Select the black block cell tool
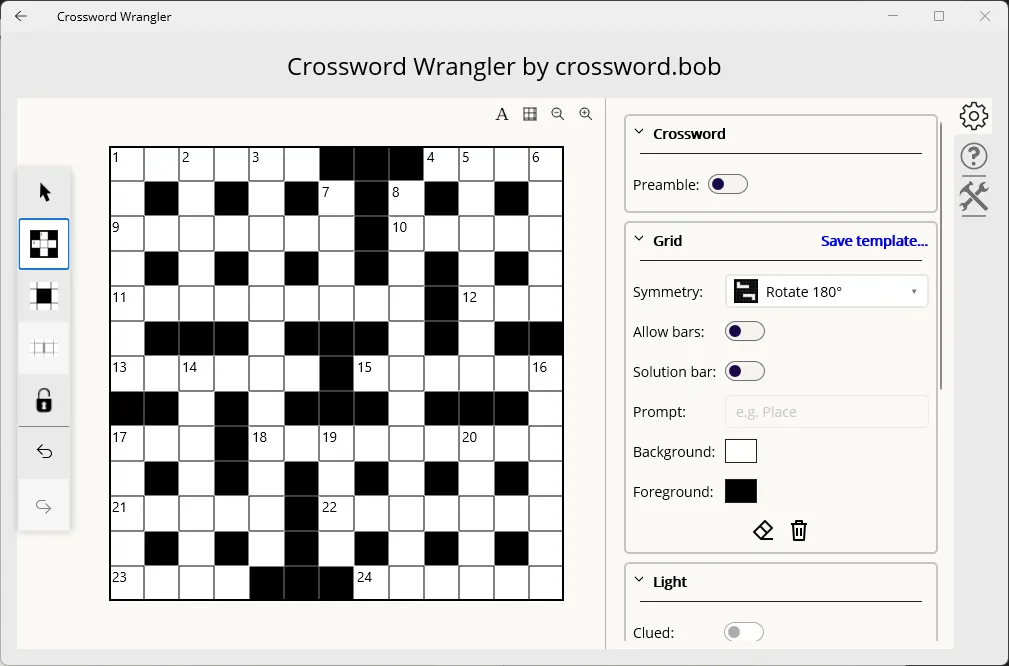 (44, 296)
